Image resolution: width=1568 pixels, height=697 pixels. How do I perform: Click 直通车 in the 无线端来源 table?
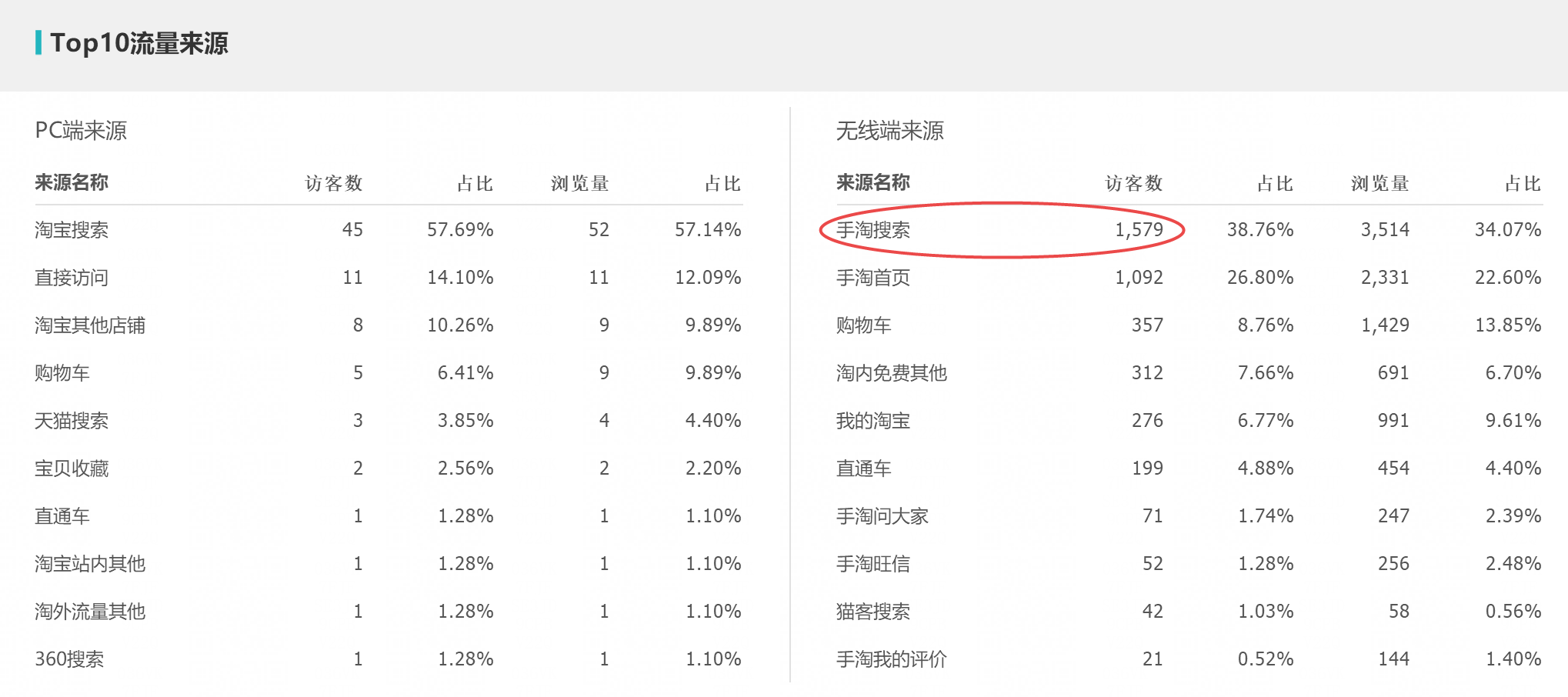(x=863, y=469)
